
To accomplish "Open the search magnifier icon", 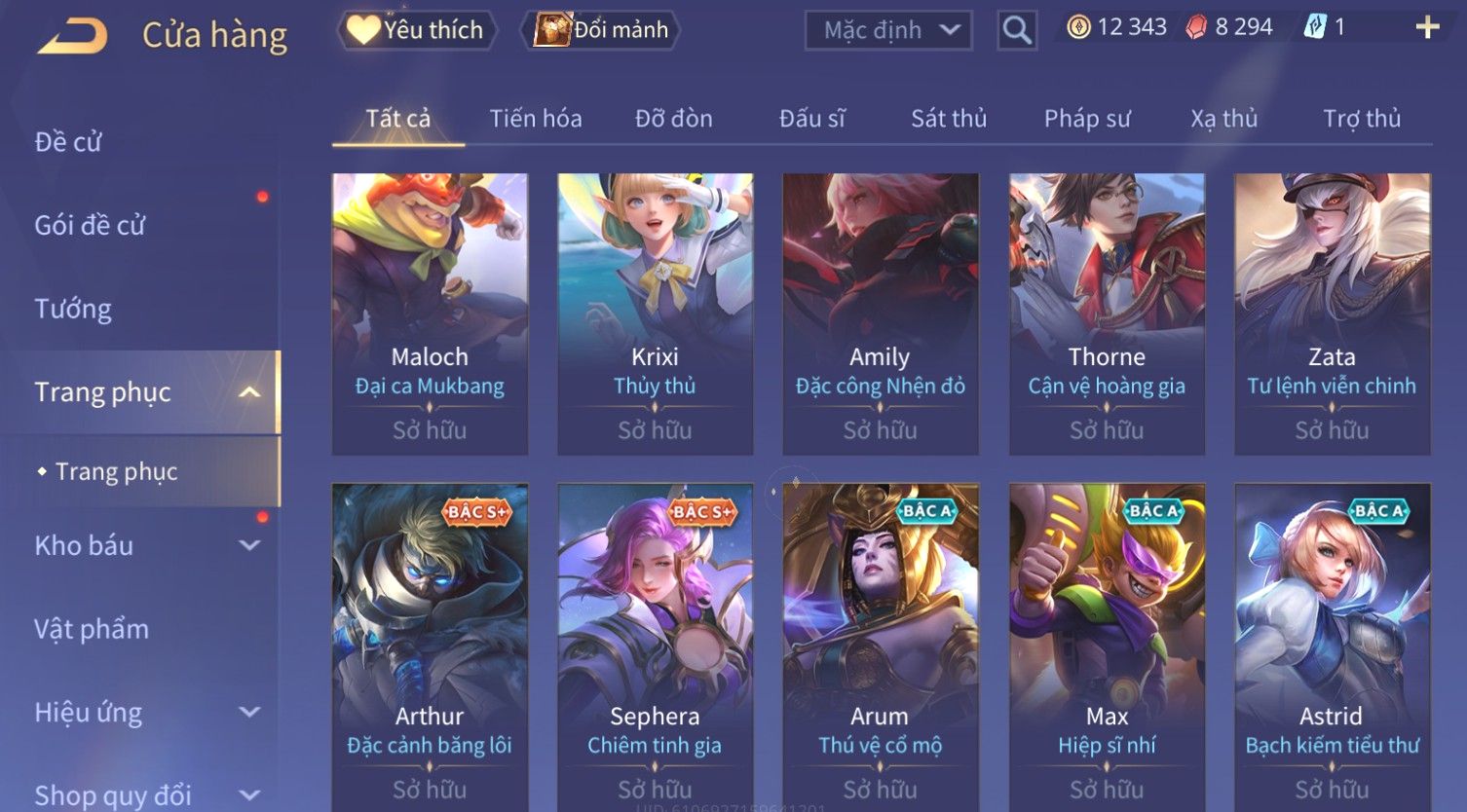I will 1016,30.
